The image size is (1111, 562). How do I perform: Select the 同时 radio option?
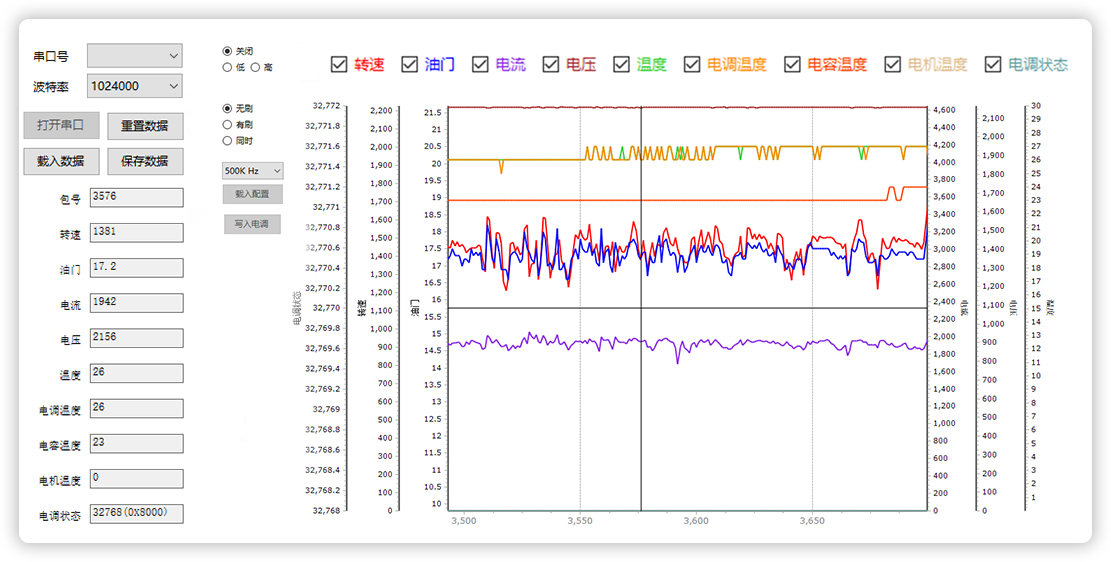click(227, 141)
